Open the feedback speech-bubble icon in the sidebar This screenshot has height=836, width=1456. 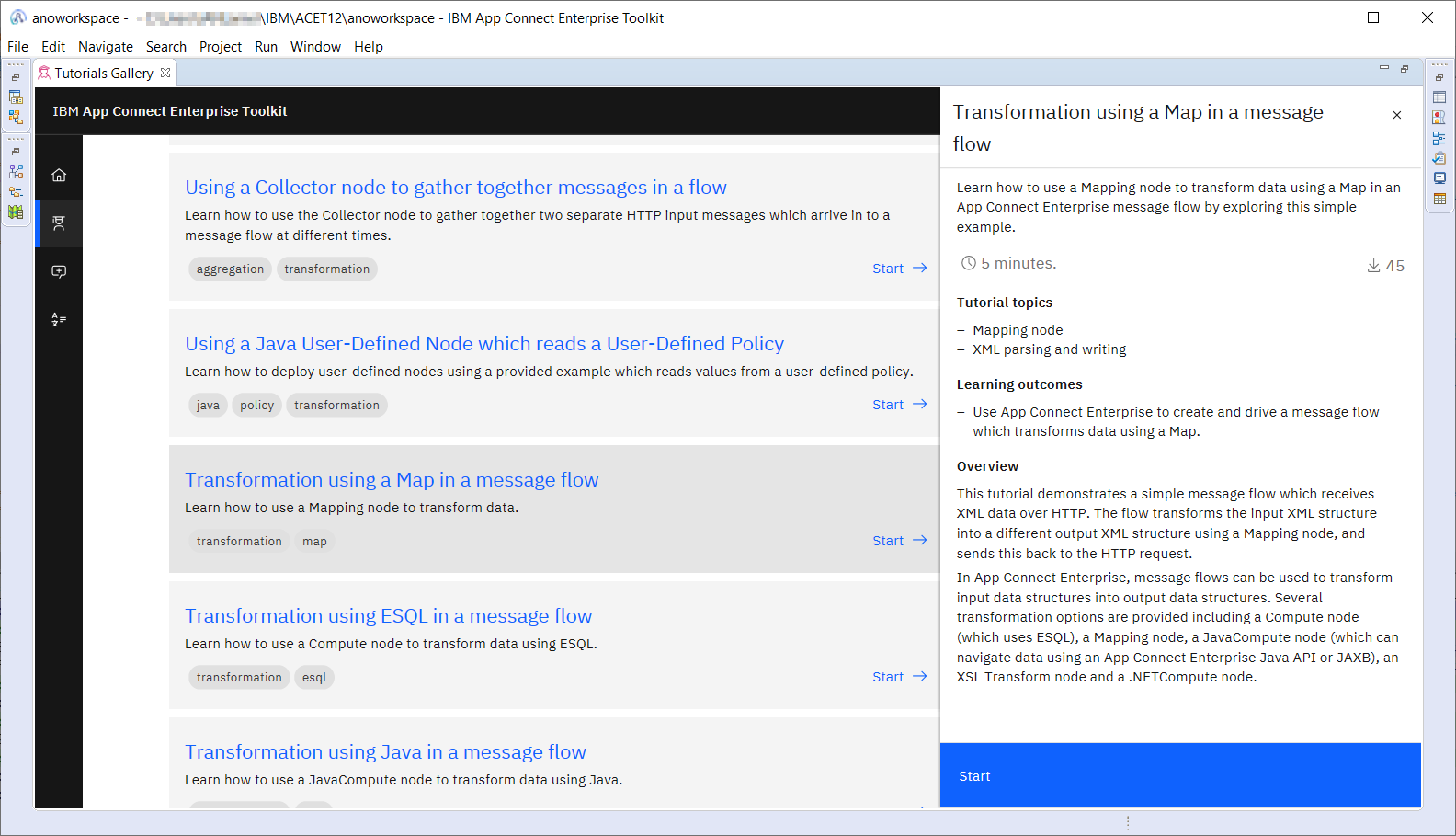59,271
